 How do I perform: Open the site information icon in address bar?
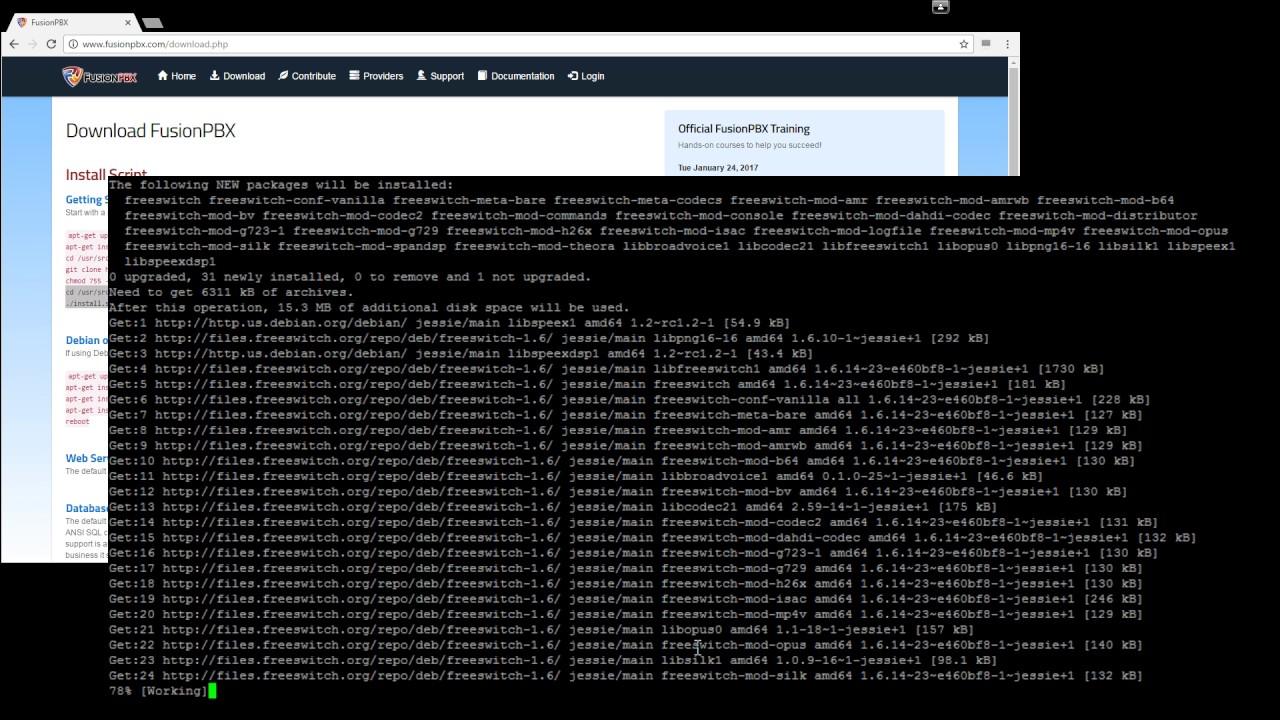tap(73, 44)
